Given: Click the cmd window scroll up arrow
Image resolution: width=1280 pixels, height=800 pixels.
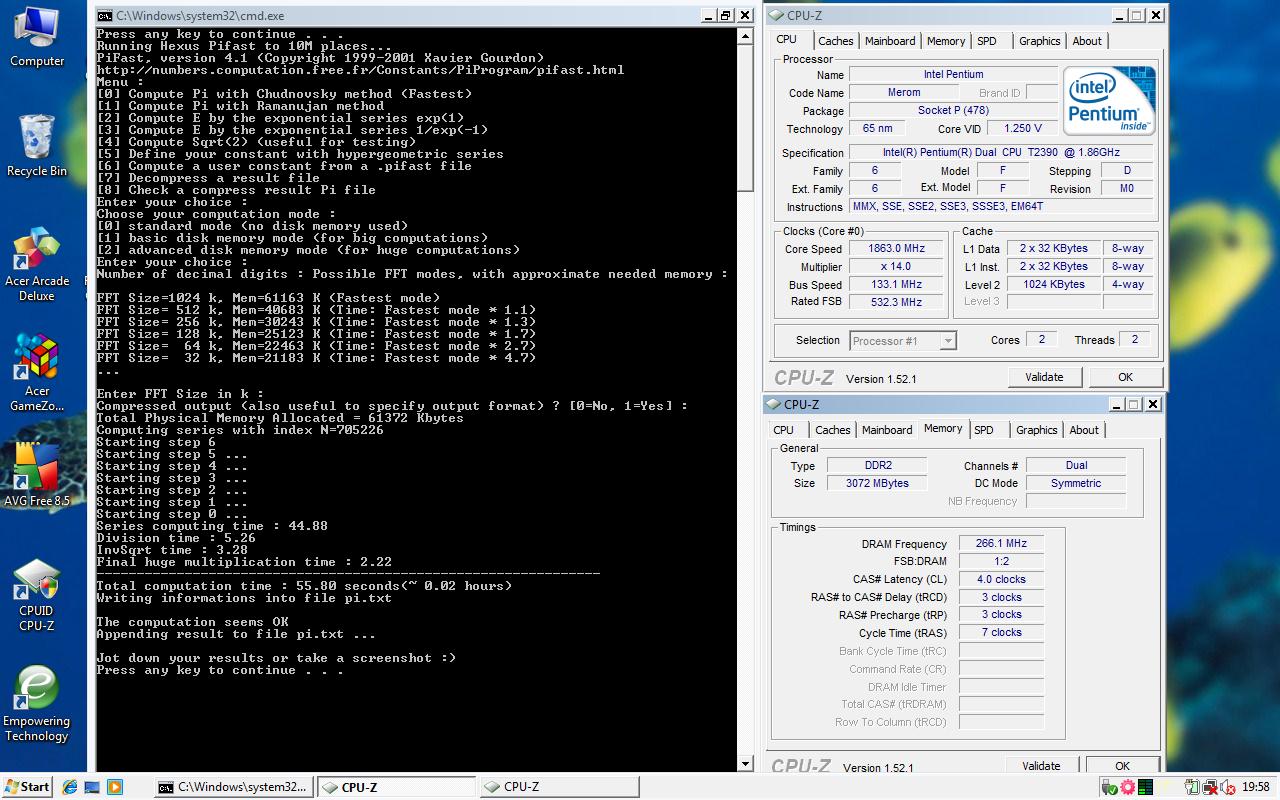Looking at the screenshot, I should tap(745, 37).
